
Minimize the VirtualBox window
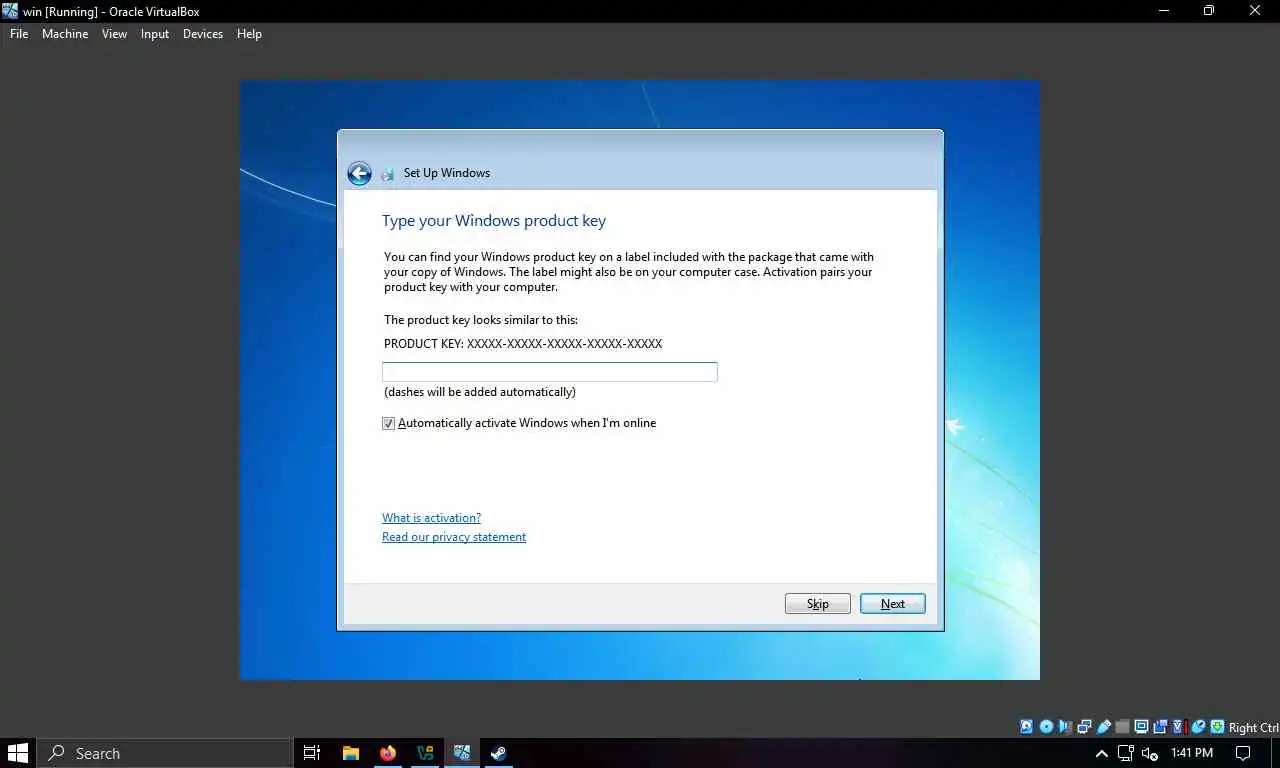coord(1163,11)
